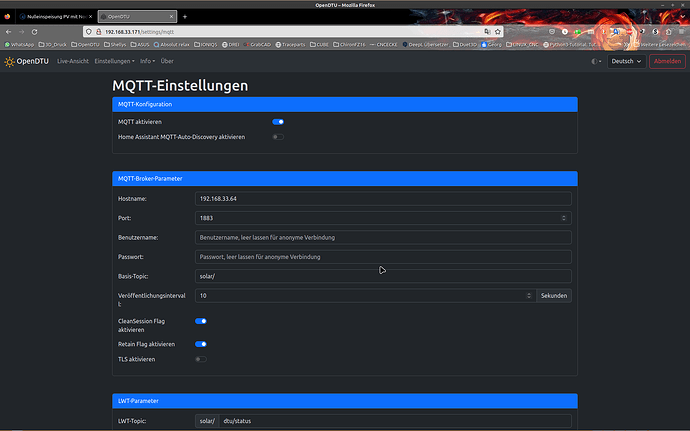Open the CUBE bookmark folder
The height and width of the screenshot is (431, 690).
(319, 44)
